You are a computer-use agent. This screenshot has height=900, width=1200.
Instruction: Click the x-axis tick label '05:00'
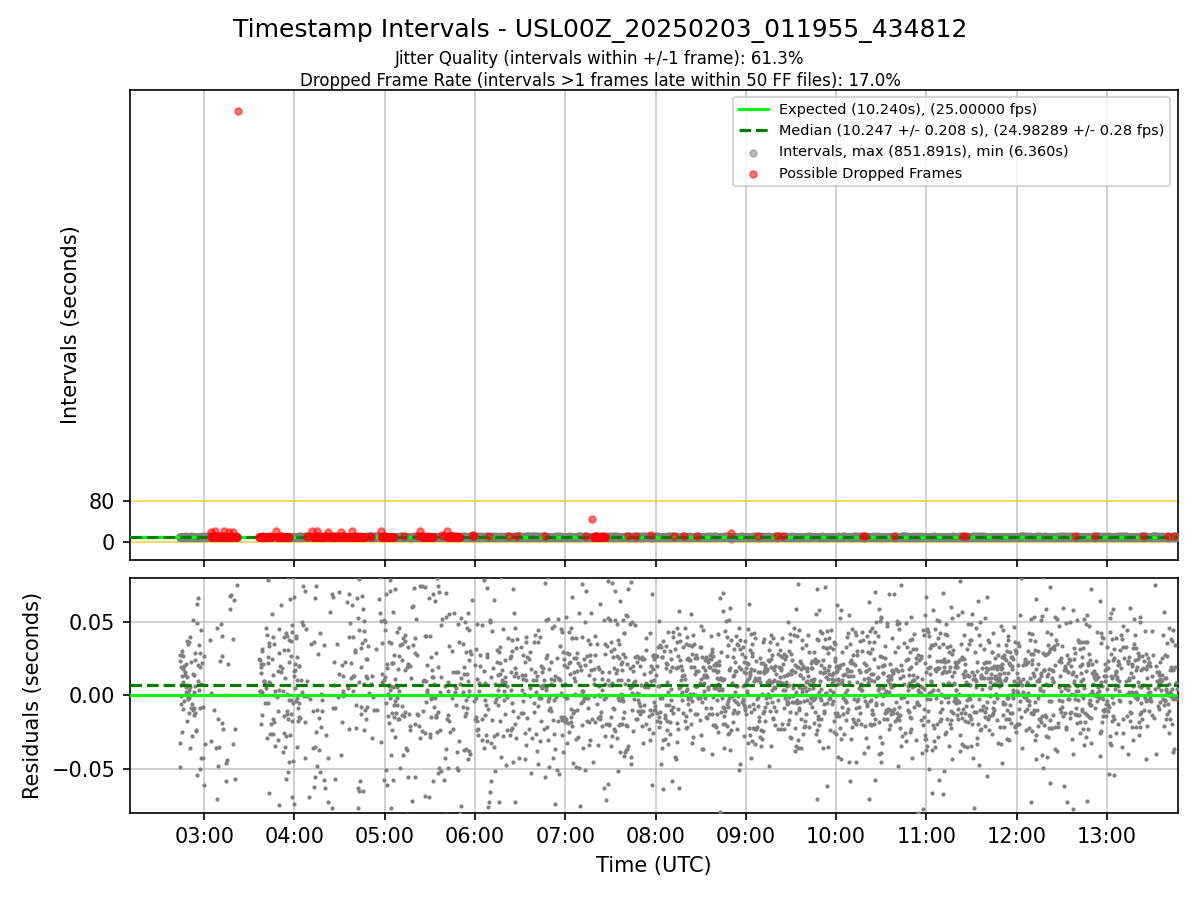tap(385, 836)
